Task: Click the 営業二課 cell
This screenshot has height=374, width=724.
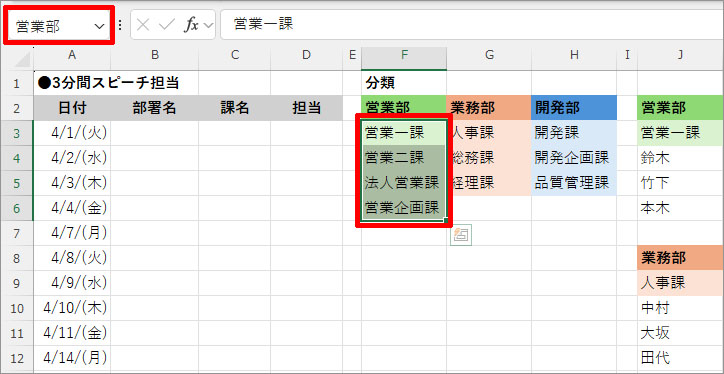Action: coord(404,158)
